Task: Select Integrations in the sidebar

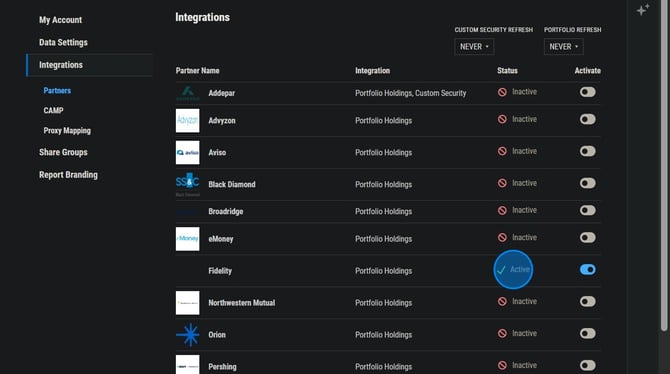Action: 89,65
